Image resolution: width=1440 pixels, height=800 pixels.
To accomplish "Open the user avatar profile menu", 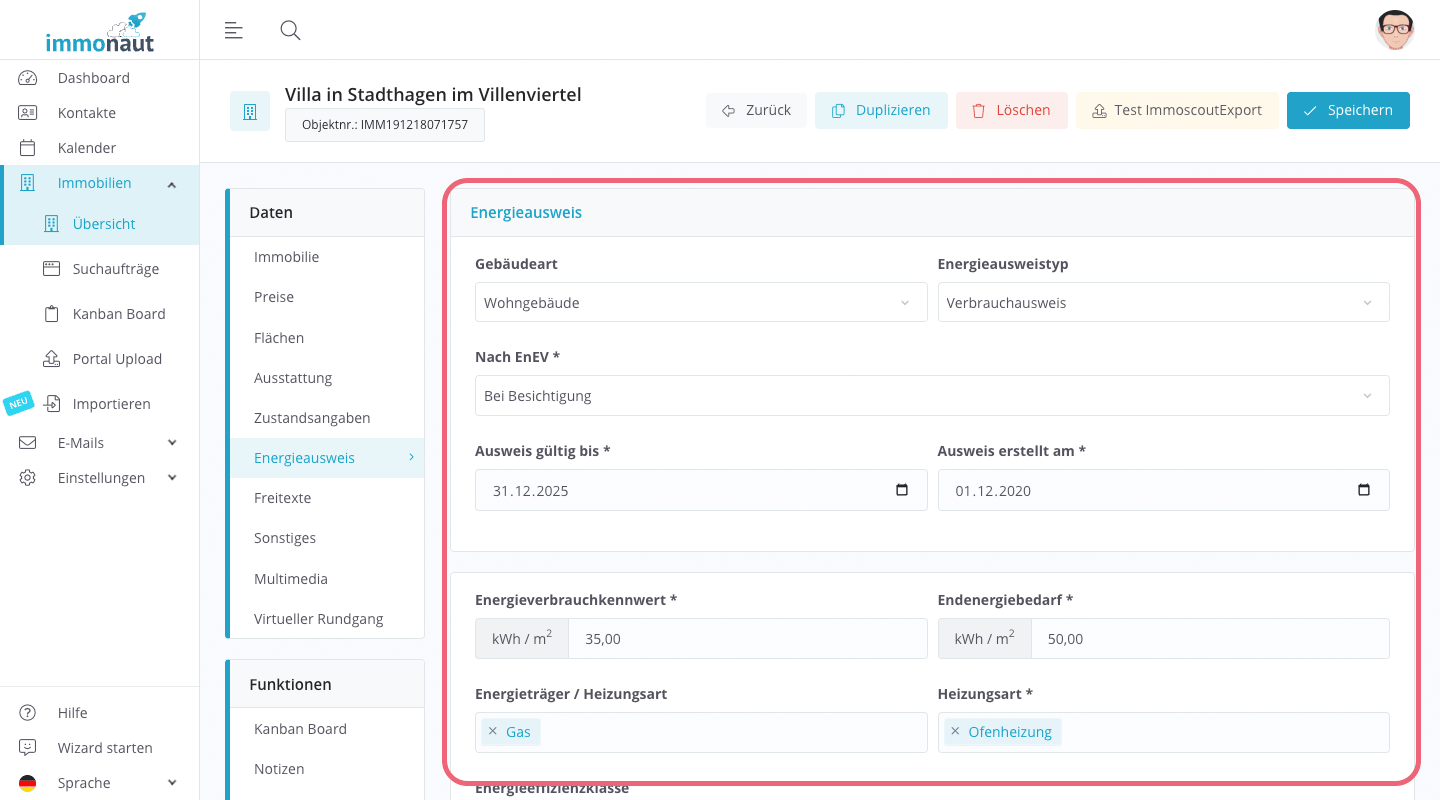I will coord(1394,30).
